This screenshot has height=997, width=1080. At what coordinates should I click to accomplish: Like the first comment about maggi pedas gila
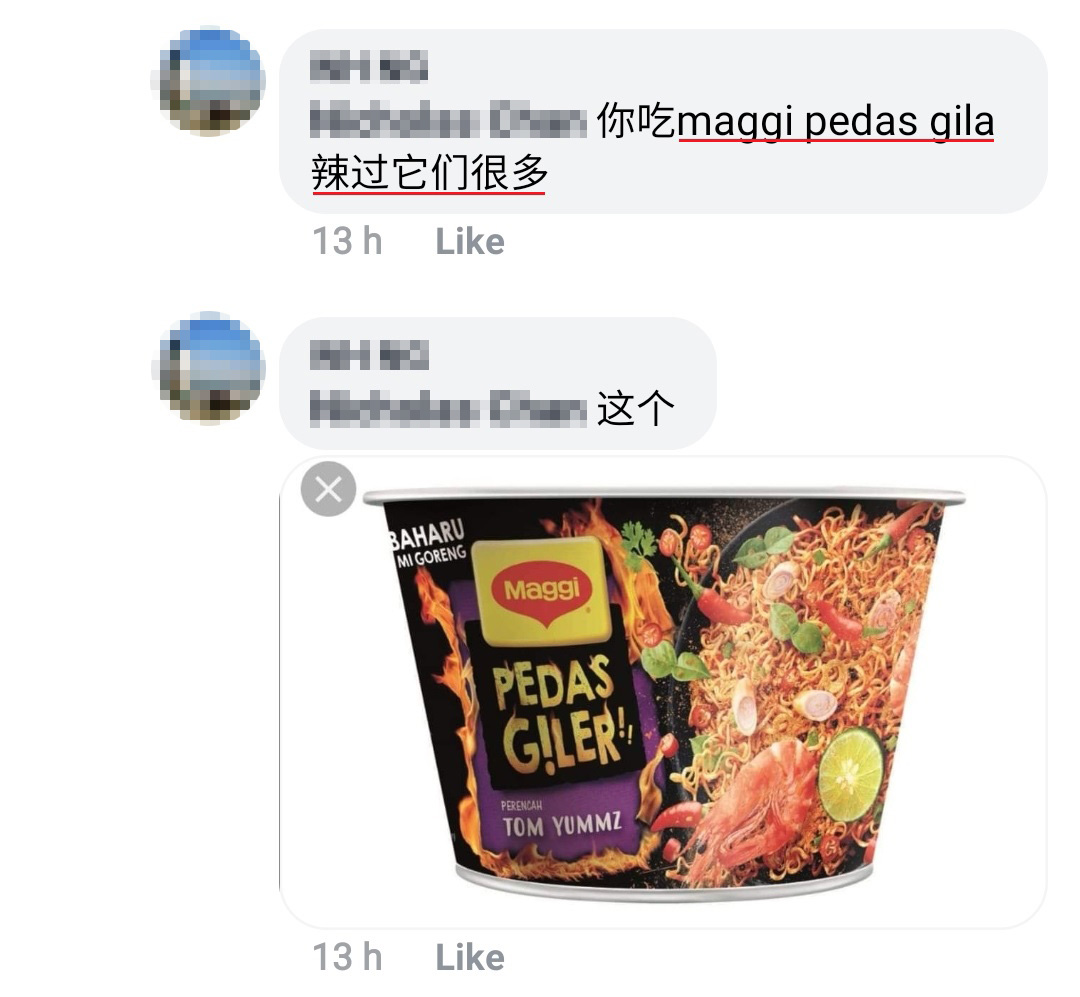coord(470,242)
